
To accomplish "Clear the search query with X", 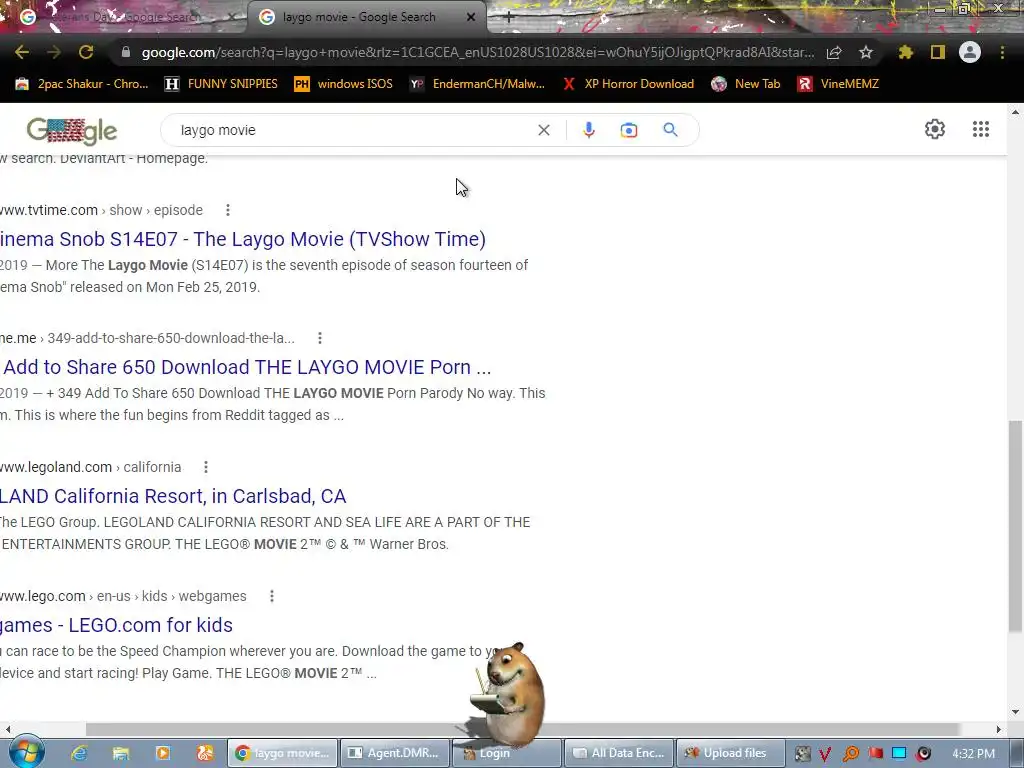I will tap(543, 130).
